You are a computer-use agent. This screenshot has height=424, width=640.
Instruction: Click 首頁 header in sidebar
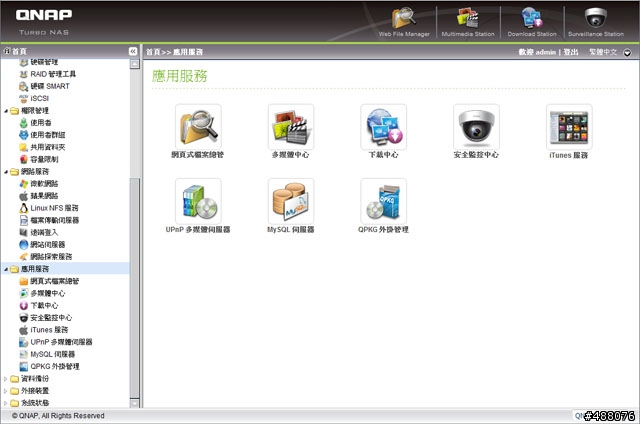coord(16,51)
